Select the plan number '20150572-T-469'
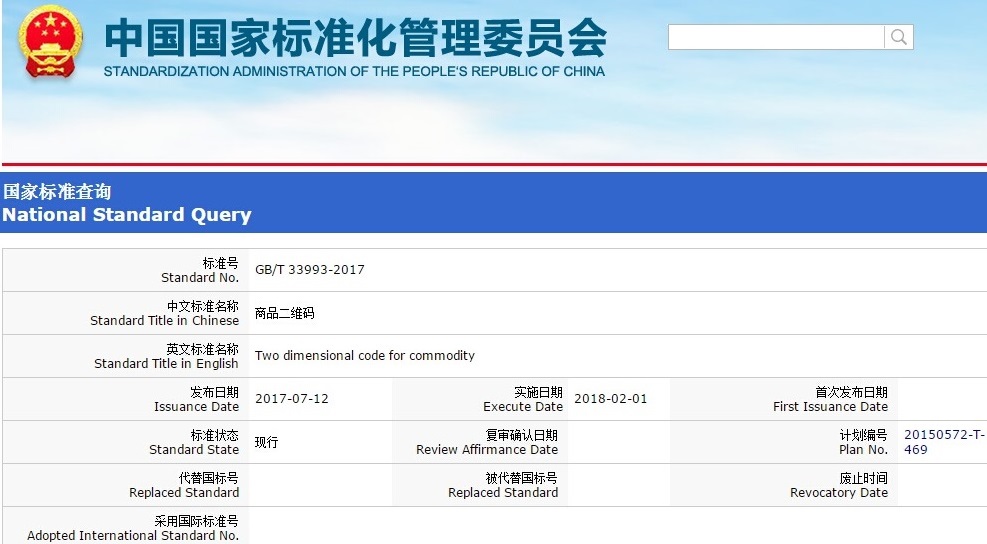Image resolution: width=987 pixels, height=544 pixels. click(x=944, y=442)
